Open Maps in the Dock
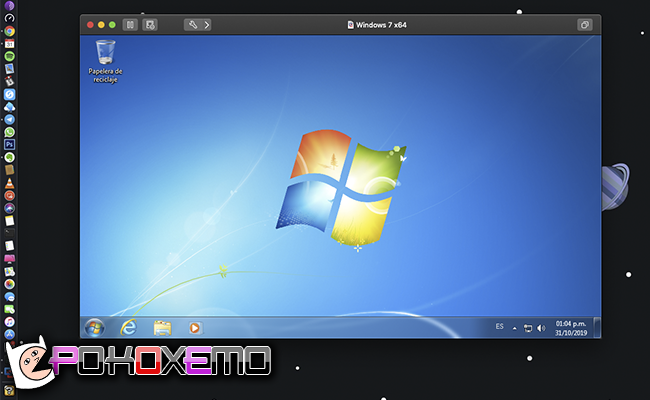650x400 pixels. 10,272
